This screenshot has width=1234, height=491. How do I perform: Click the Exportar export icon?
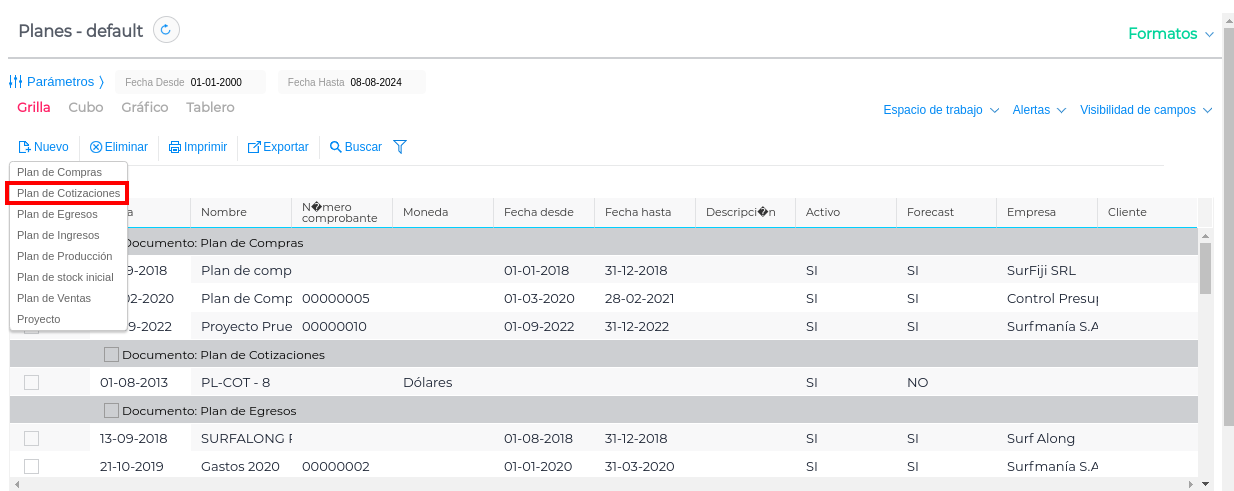(x=254, y=147)
